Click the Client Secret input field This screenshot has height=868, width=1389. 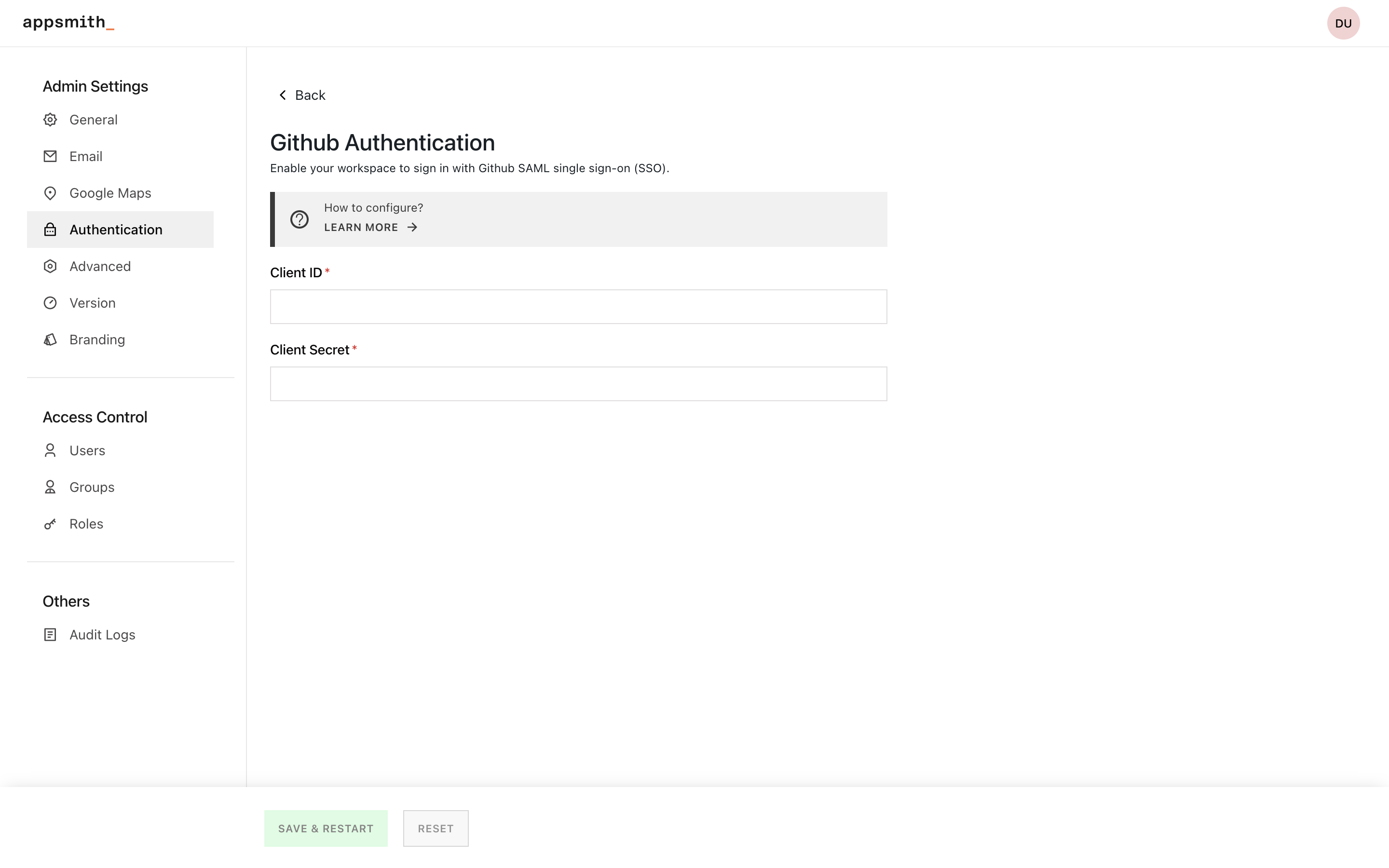578,383
